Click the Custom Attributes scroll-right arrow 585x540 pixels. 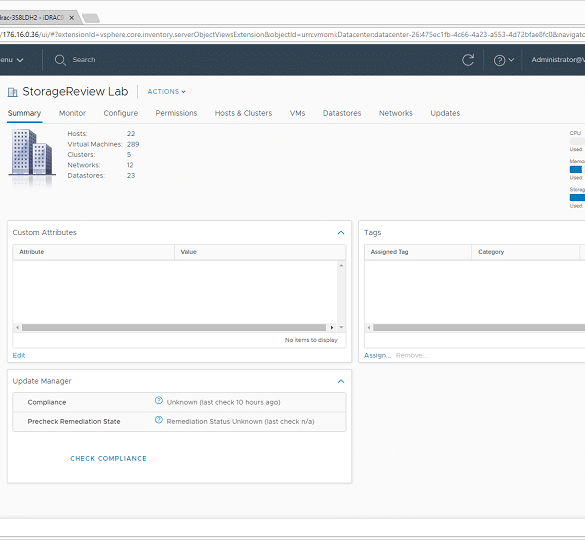[x=332, y=327]
